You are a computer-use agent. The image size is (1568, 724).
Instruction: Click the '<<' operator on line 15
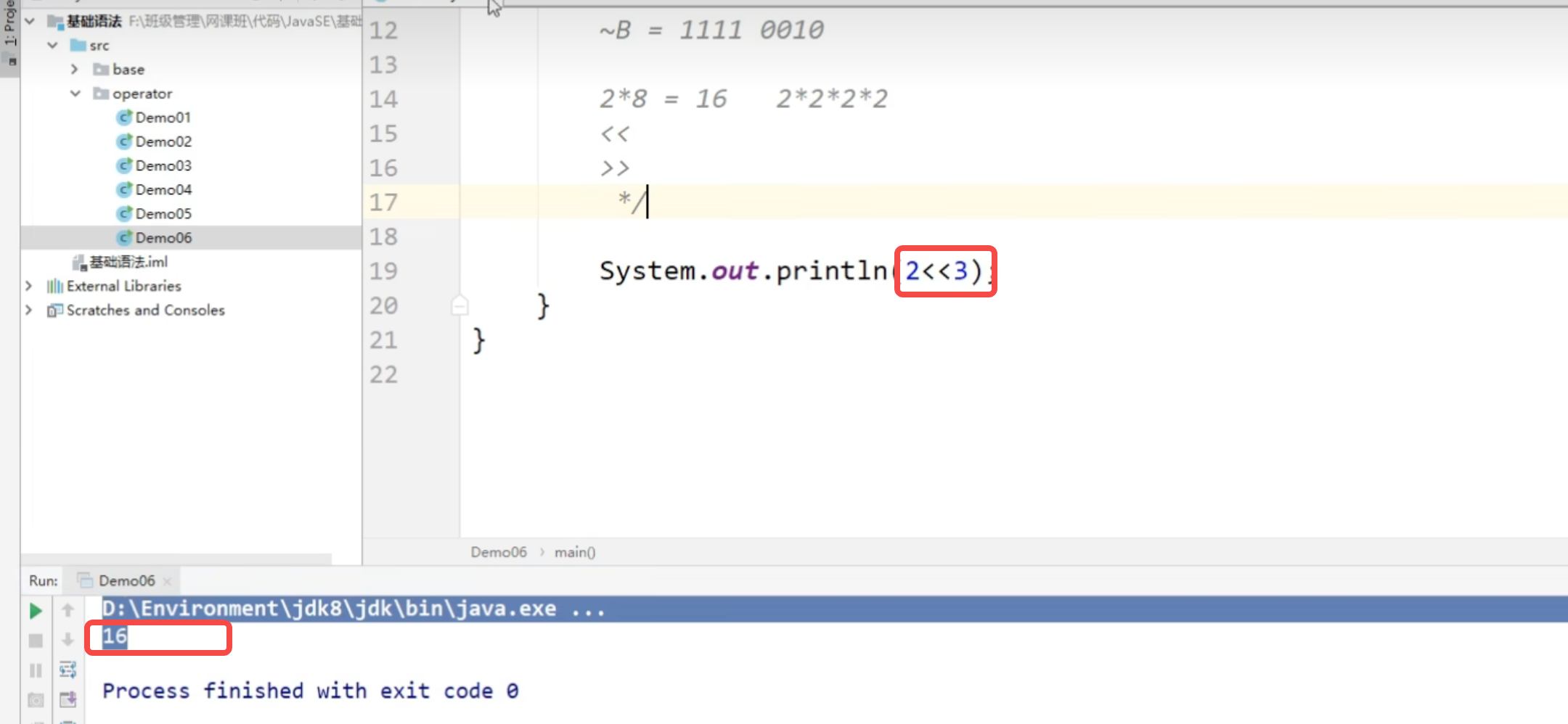(614, 133)
